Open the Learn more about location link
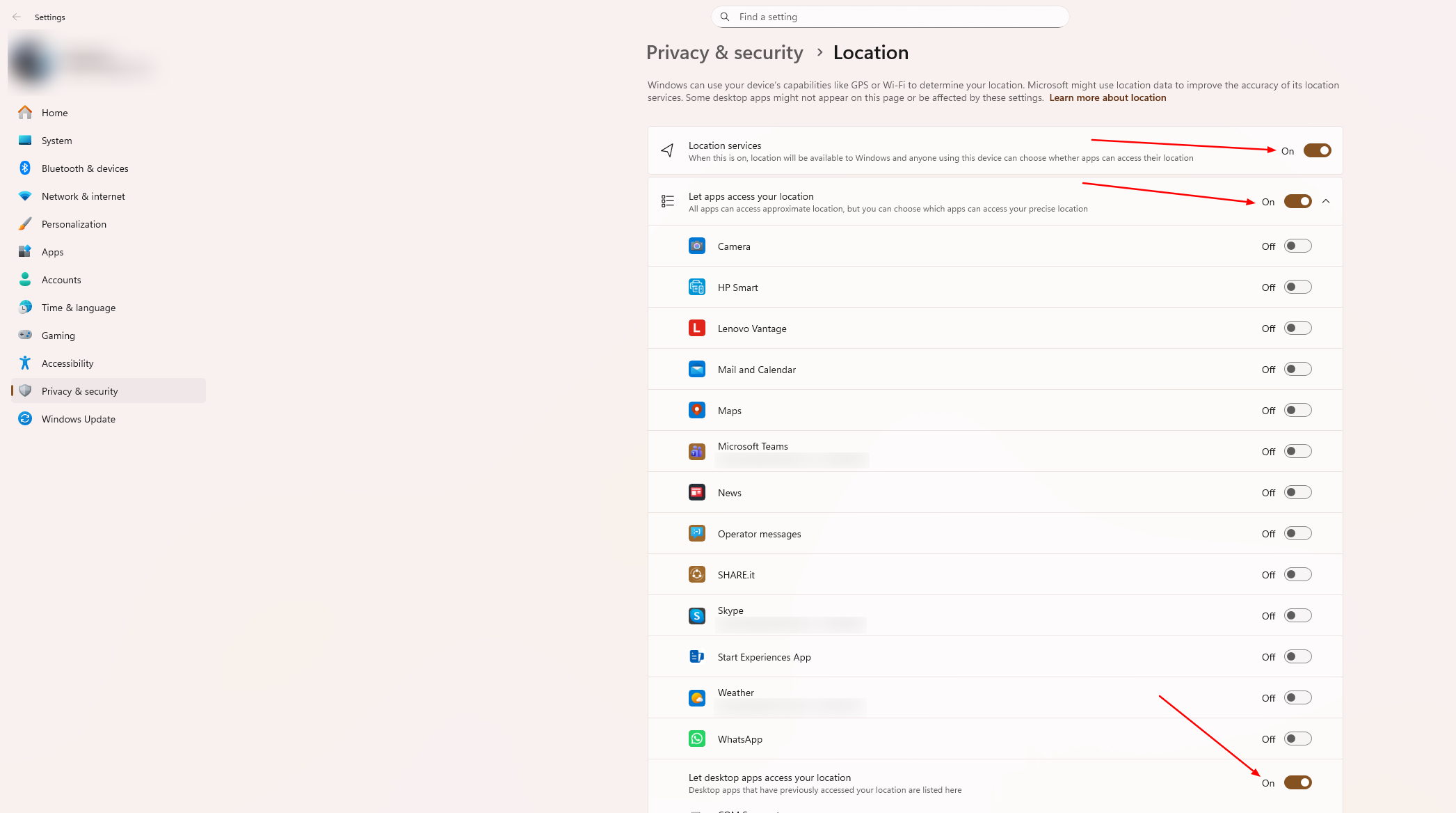The height and width of the screenshot is (813, 1456). 1107,98
